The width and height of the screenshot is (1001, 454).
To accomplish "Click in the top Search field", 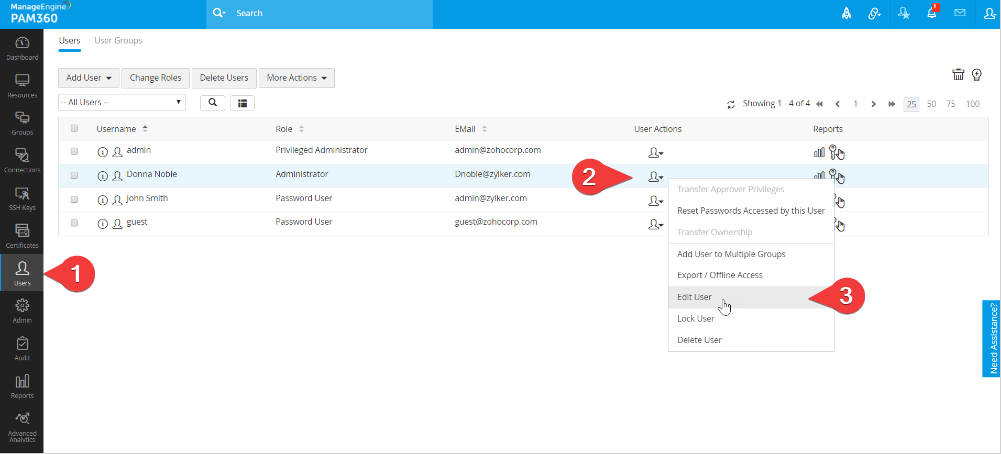I will point(320,14).
